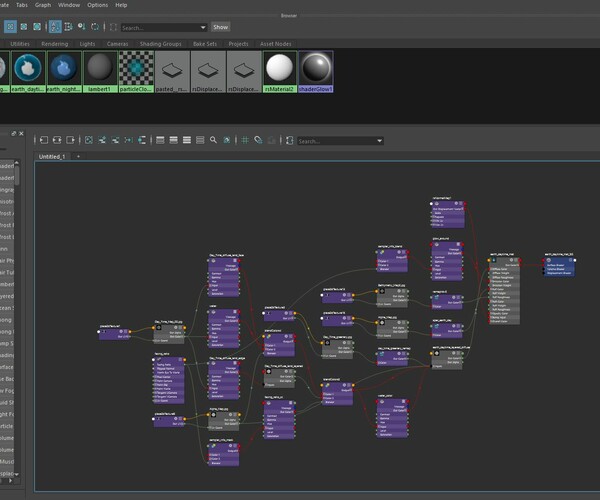Expand the graph toolbar search dropdown
The image size is (600, 500).
(x=379, y=141)
